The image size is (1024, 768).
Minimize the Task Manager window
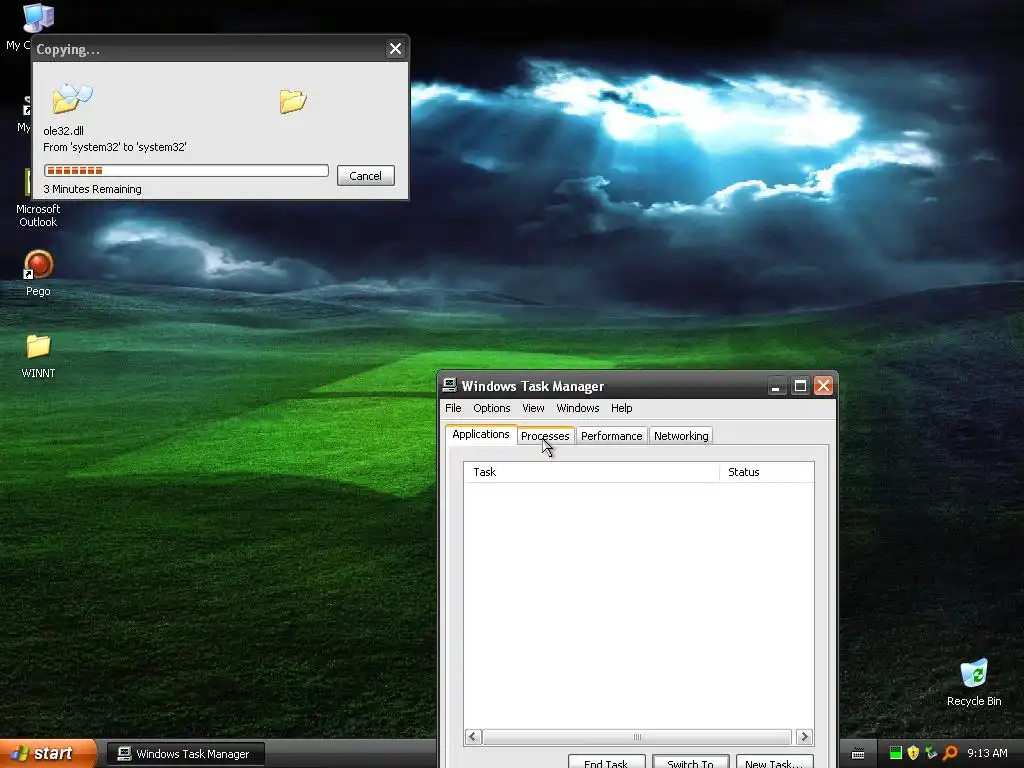(x=776, y=386)
